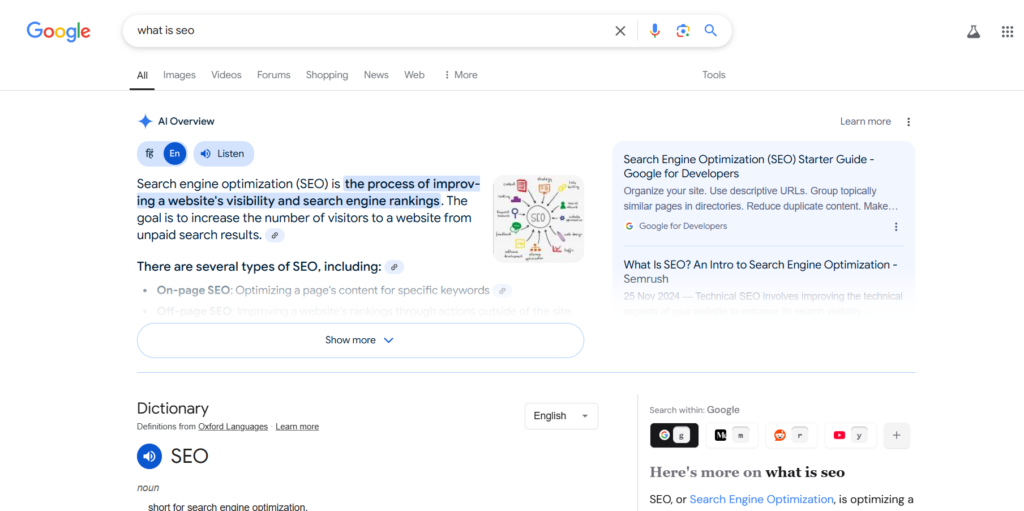Open Search Labs flask icon
This screenshot has height=511, width=1024.
pyautogui.click(x=974, y=31)
